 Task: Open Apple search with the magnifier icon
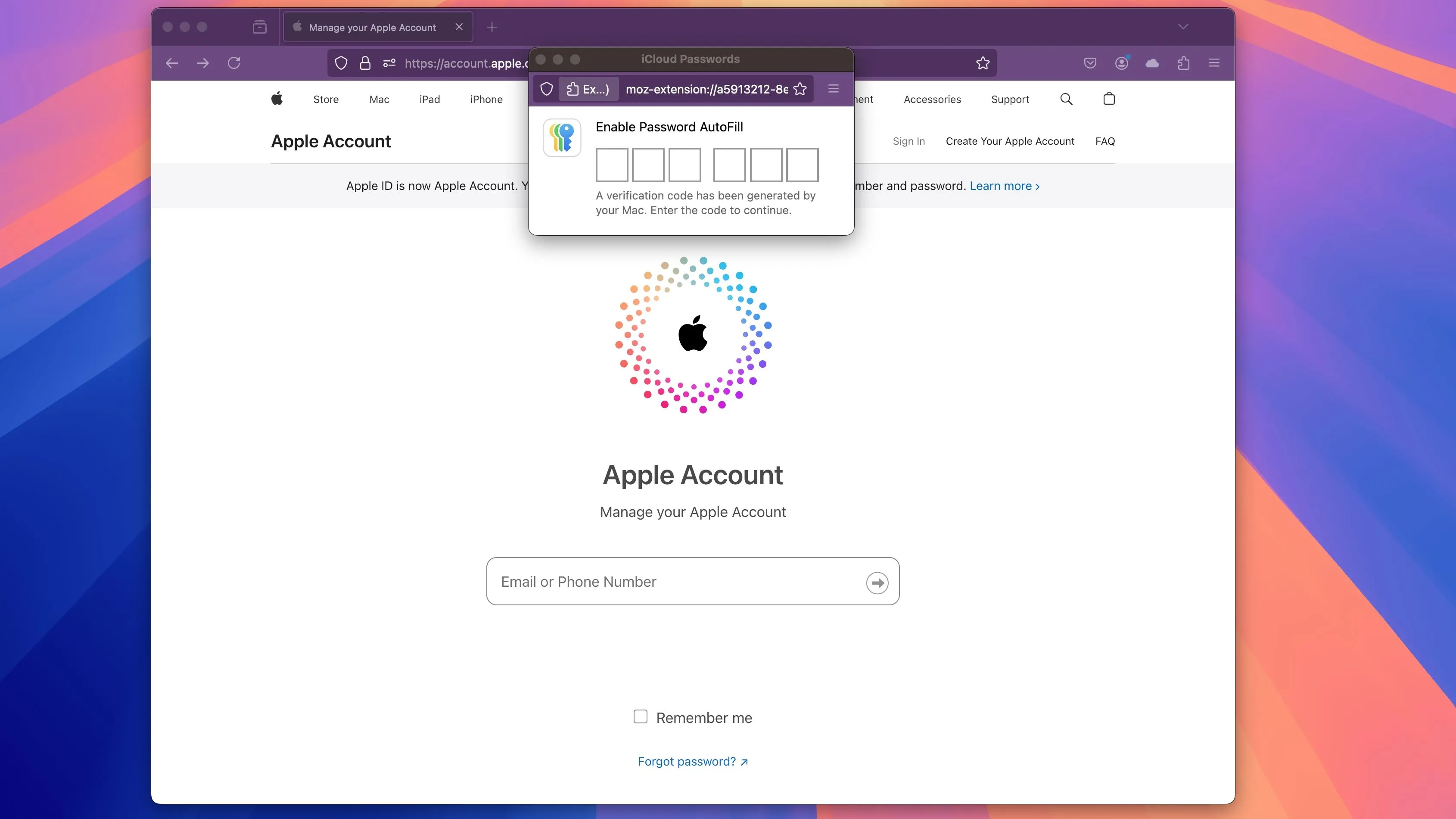click(1066, 99)
